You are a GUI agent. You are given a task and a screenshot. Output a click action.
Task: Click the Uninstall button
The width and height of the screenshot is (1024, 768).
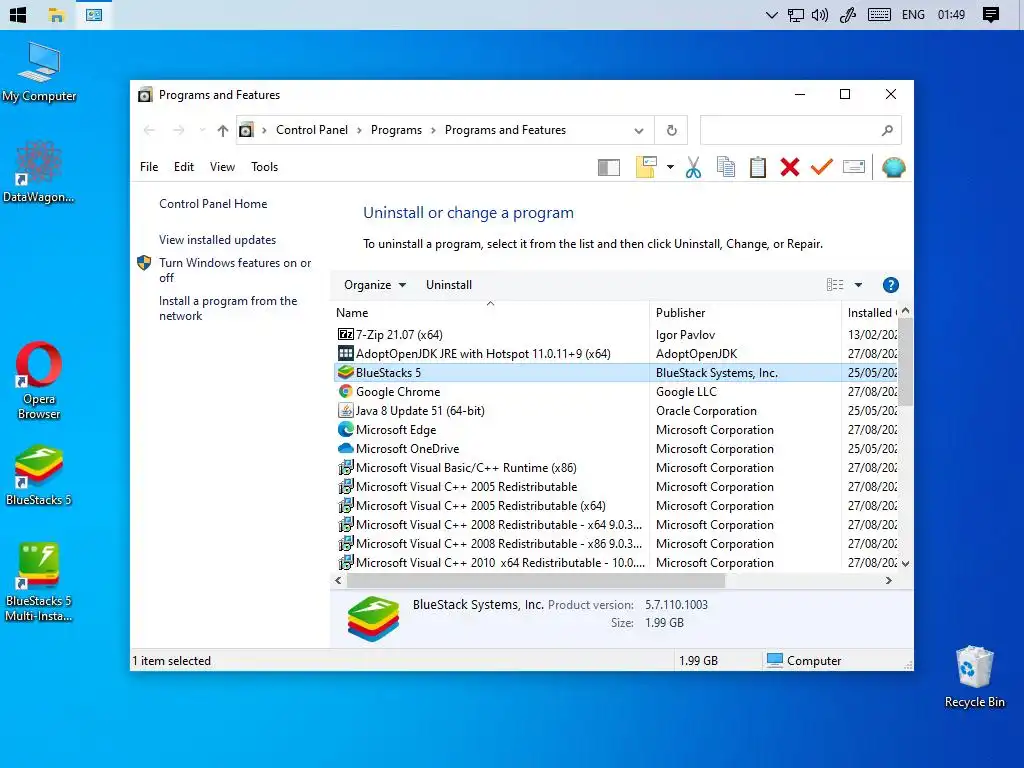[449, 285]
